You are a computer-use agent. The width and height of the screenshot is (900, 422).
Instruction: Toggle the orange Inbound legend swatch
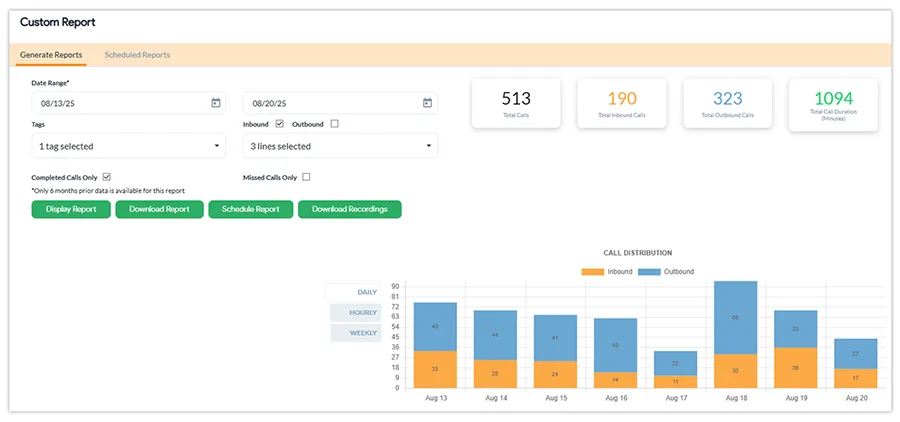coord(592,272)
